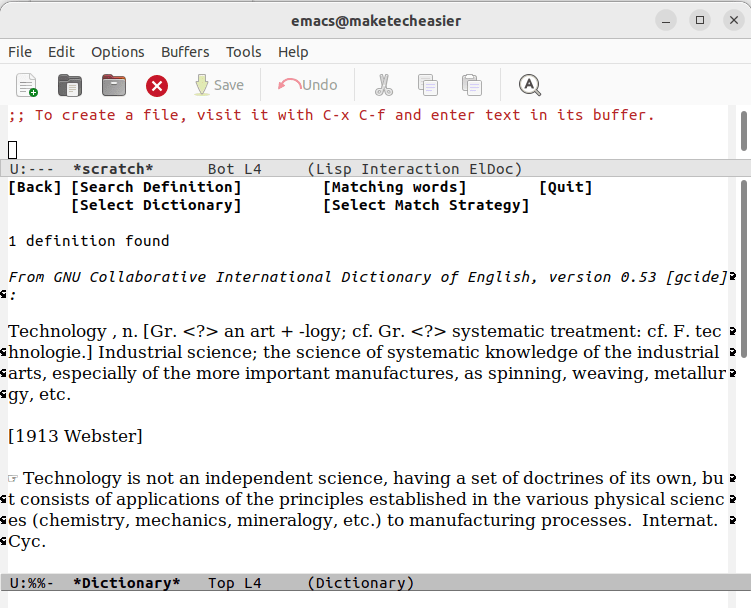
Task: Open the Options menu
Action: click(x=118, y=52)
